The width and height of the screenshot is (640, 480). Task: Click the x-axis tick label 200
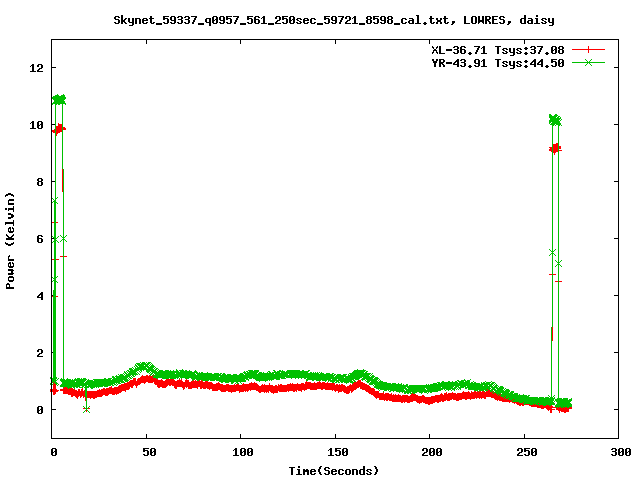click(432, 452)
